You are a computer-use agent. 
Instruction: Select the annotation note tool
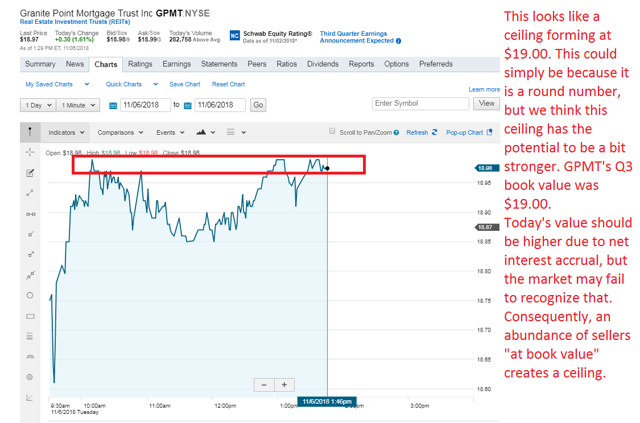[30, 173]
